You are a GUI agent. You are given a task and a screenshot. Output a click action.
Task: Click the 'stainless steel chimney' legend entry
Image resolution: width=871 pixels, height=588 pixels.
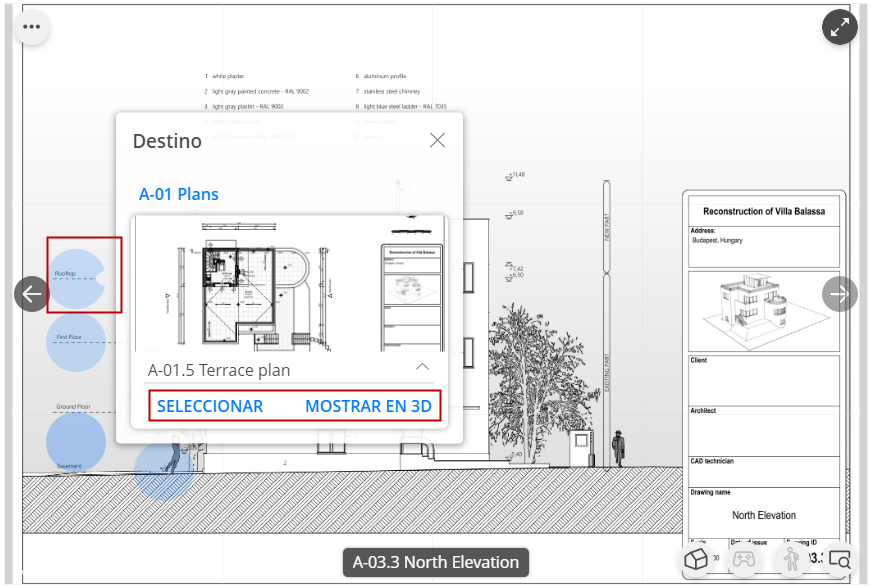[388, 91]
